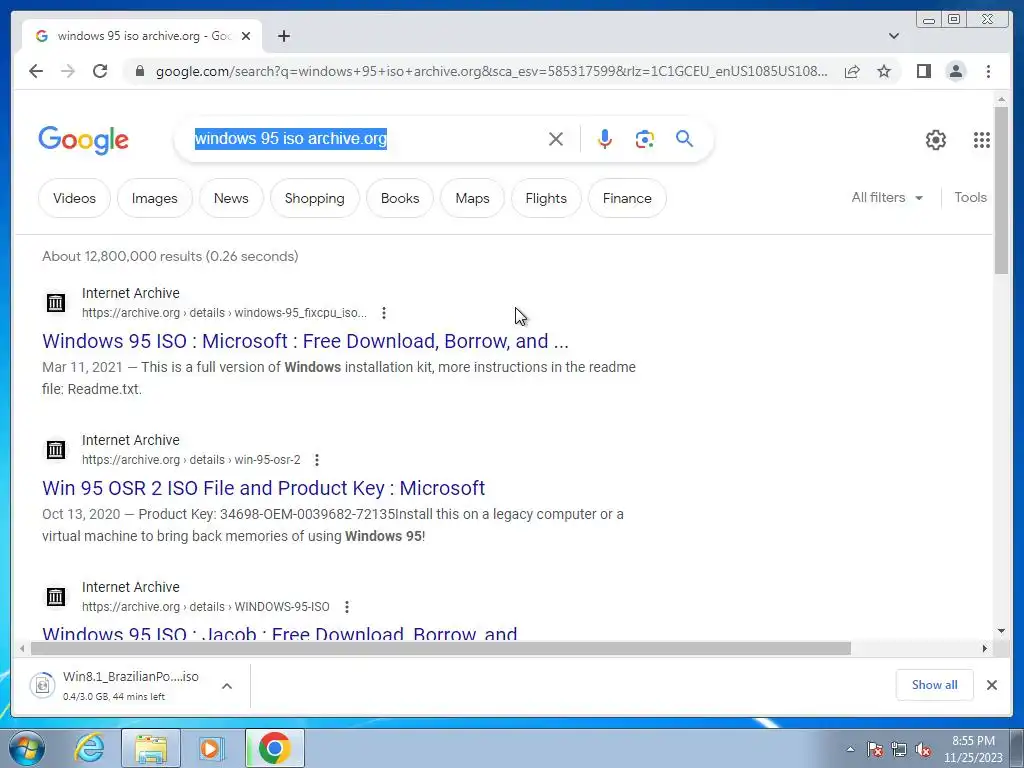Viewport: 1024px width, 768px height.
Task: Open the Action Center flag icon
Action: (875, 749)
